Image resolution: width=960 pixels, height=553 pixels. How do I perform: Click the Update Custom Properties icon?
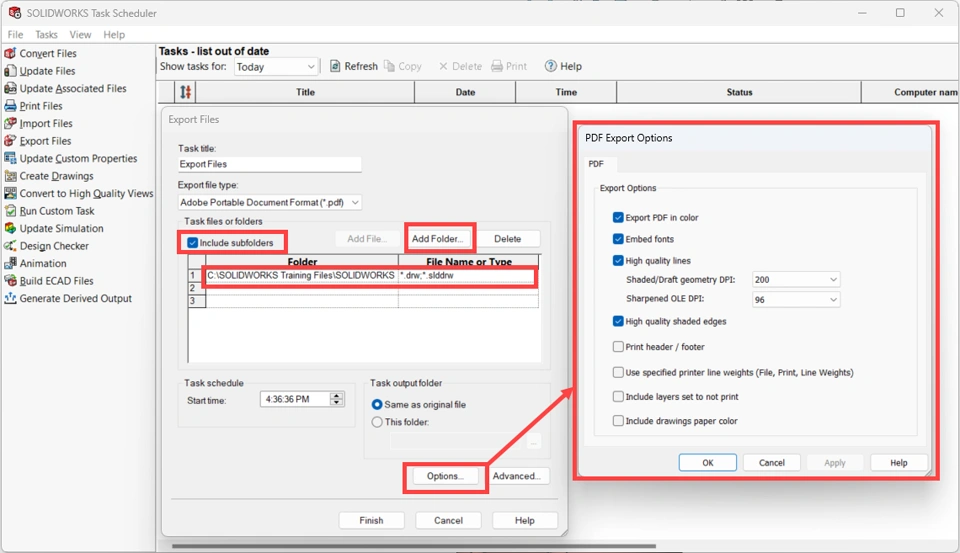[x=10, y=158]
